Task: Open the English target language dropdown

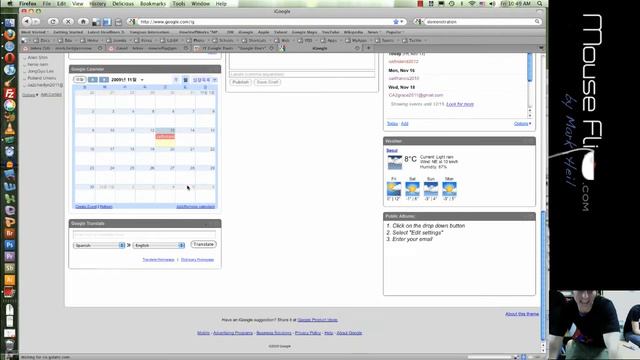Action: coord(159,245)
